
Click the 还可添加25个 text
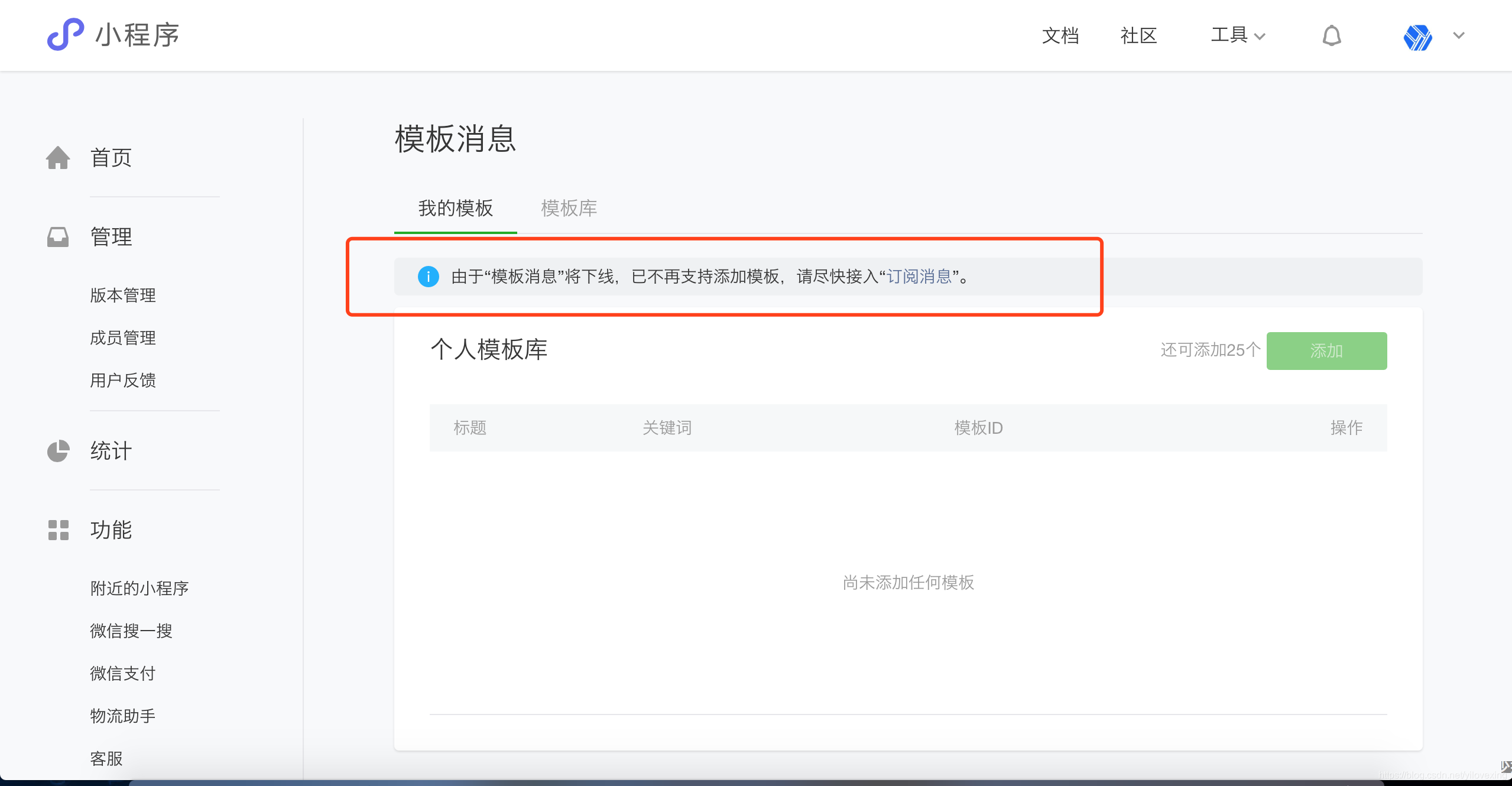(x=1210, y=350)
